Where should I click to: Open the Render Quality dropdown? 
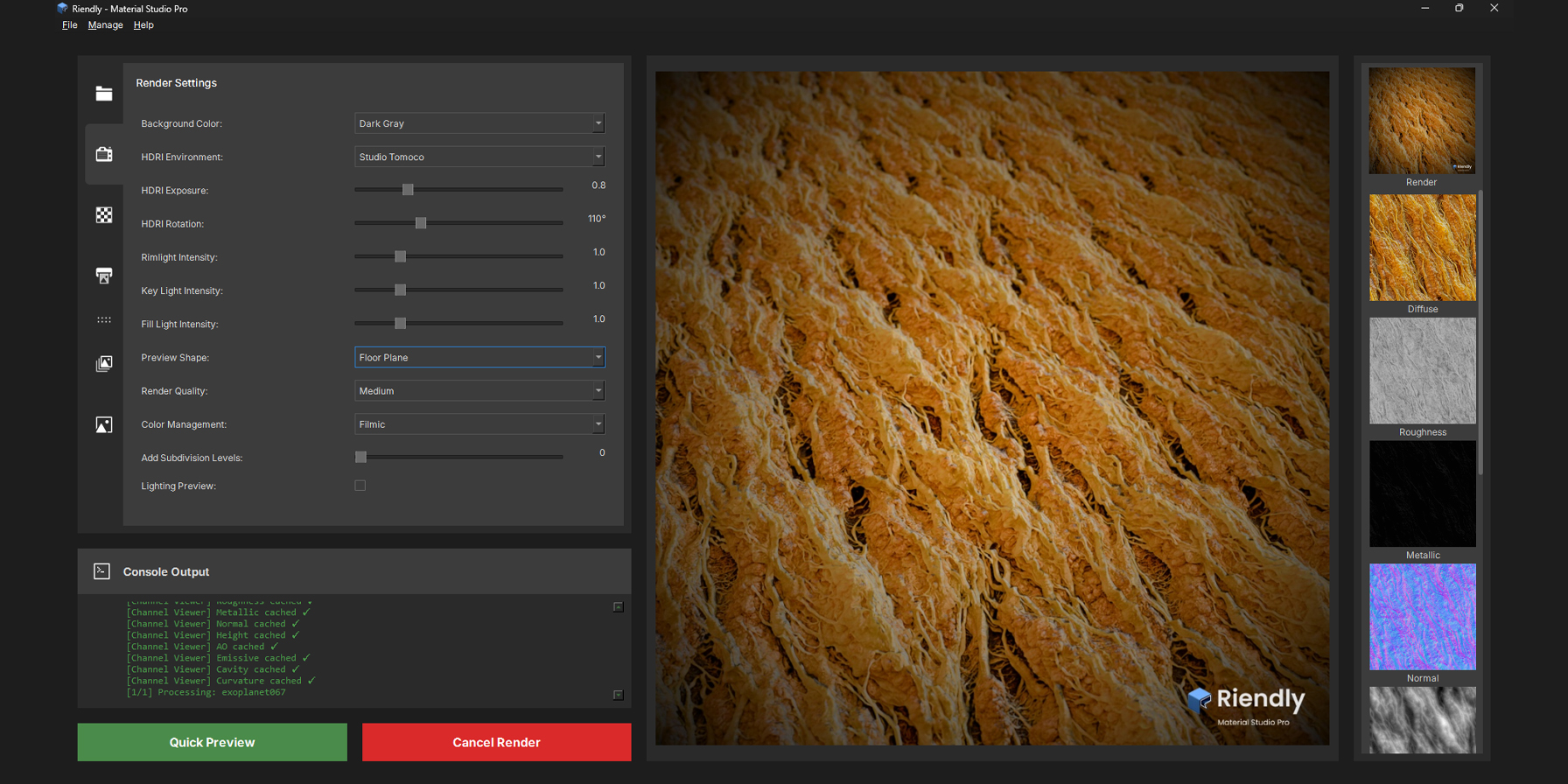(479, 391)
